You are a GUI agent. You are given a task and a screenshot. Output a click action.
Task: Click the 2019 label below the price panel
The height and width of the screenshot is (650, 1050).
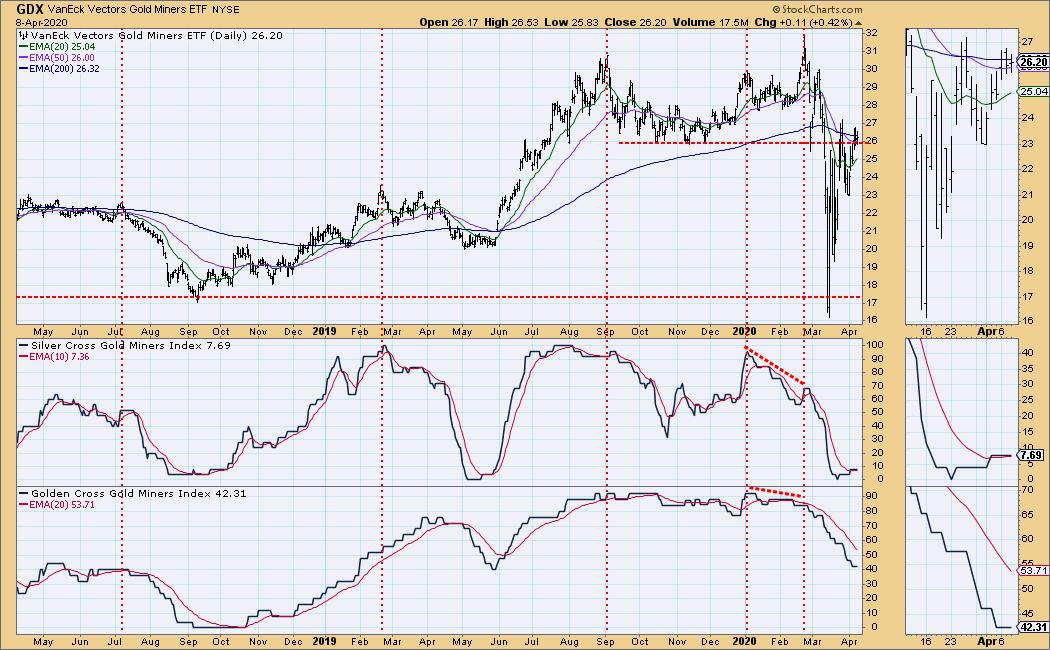tap(326, 331)
